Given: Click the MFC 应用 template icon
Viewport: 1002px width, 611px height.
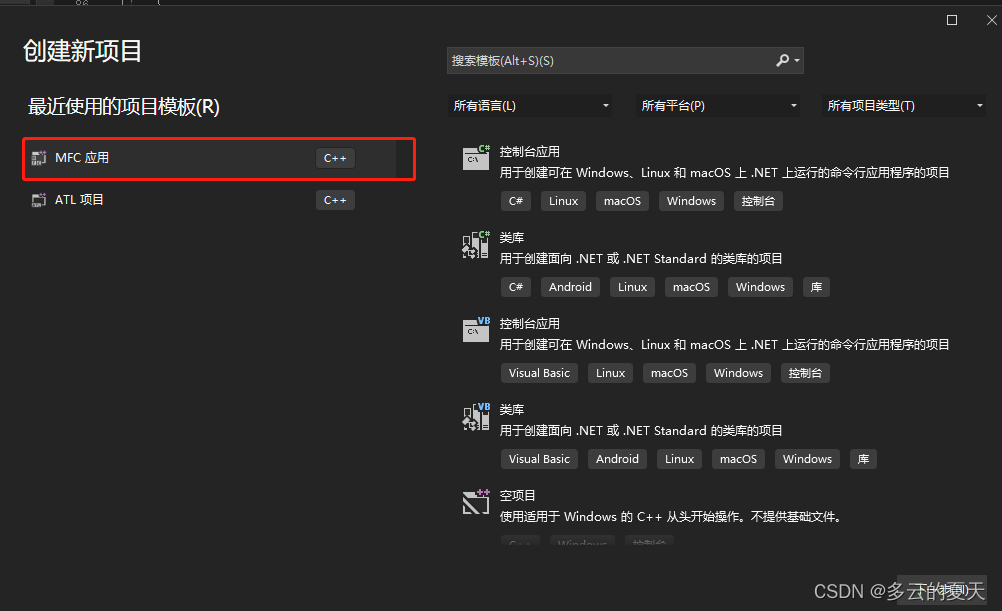Looking at the screenshot, I should 39,157.
